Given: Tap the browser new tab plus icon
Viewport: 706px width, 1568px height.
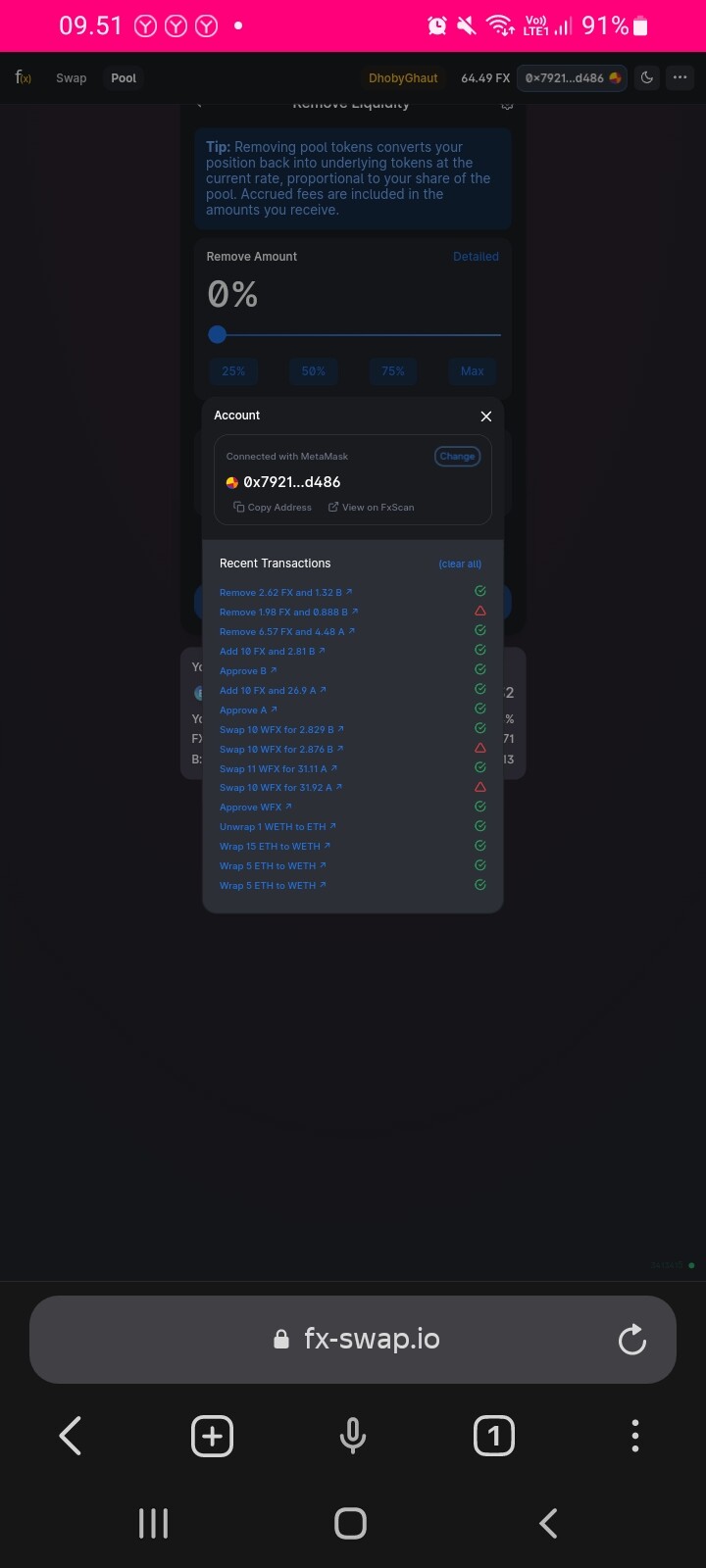Looking at the screenshot, I should point(212,1437).
